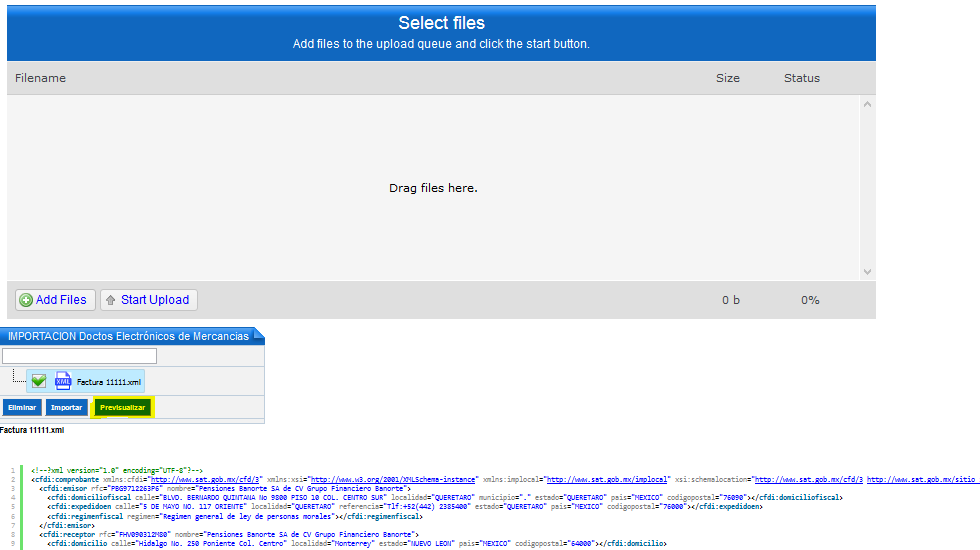This screenshot has height=550, width=980.
Task: Click the Eliminar button
Action: (22, 408)
